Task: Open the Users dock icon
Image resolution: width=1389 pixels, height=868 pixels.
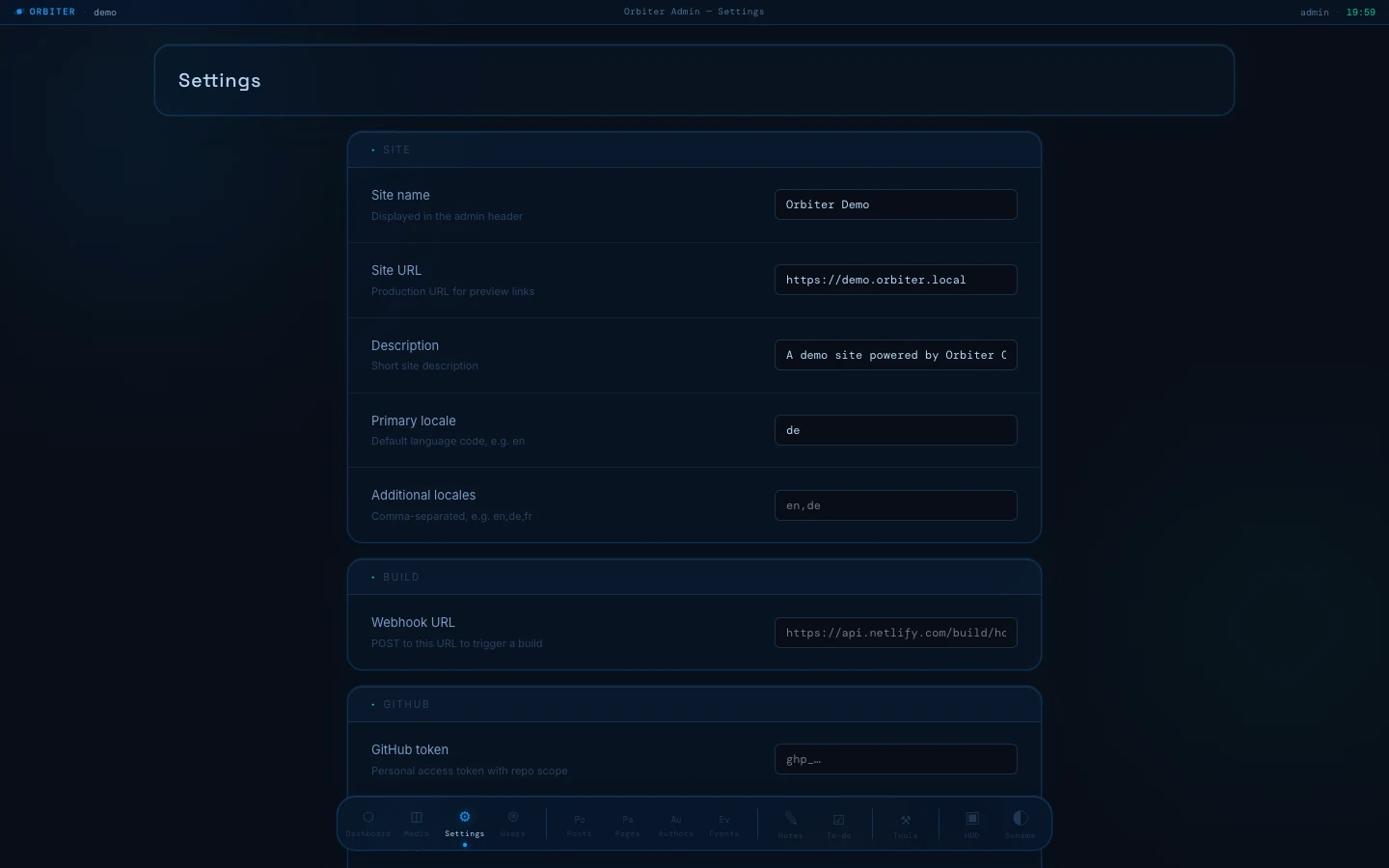Action: click(x=513, y=824)
